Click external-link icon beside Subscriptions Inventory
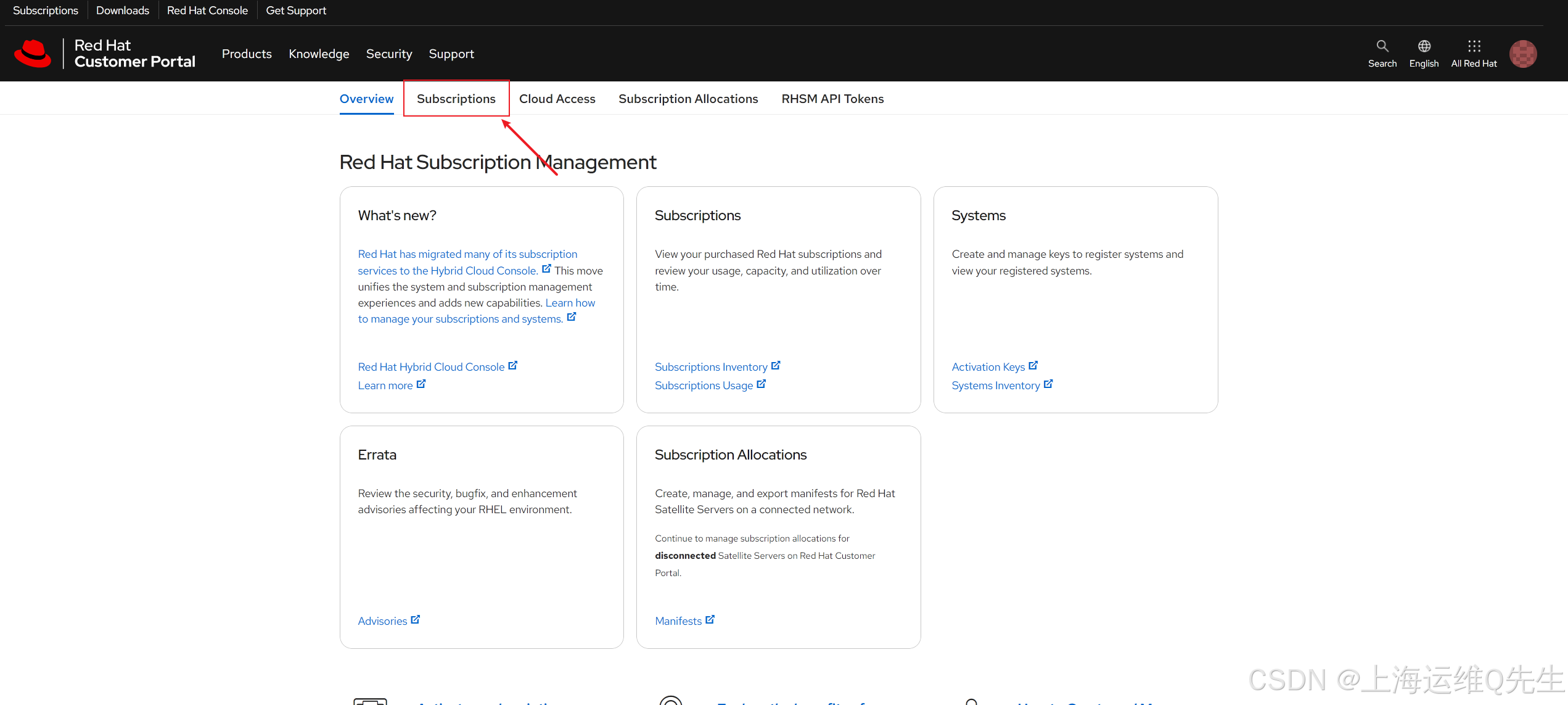Image resolution: width=1568 pixels, height=705 pixels. pyautogui.click(x=776, y=365)
